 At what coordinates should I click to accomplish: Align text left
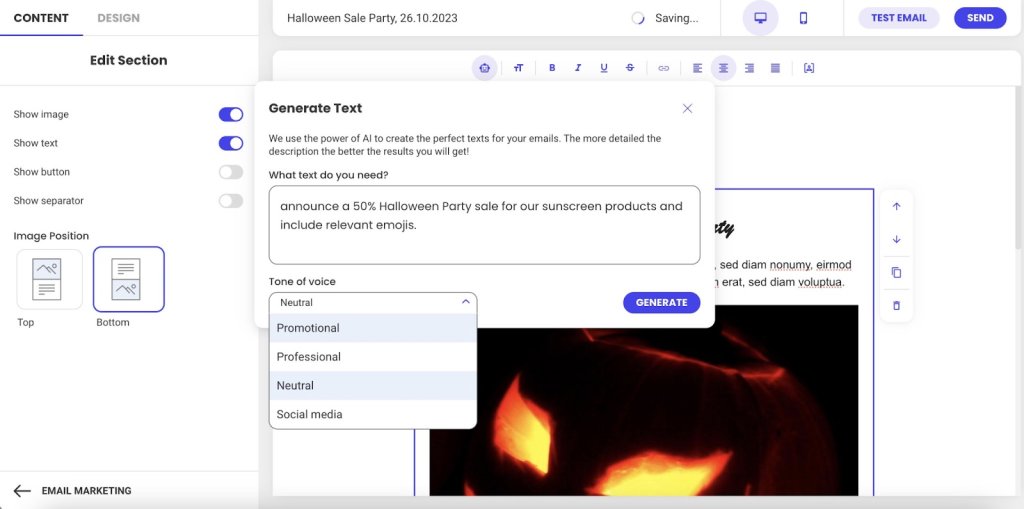[697, 68]
